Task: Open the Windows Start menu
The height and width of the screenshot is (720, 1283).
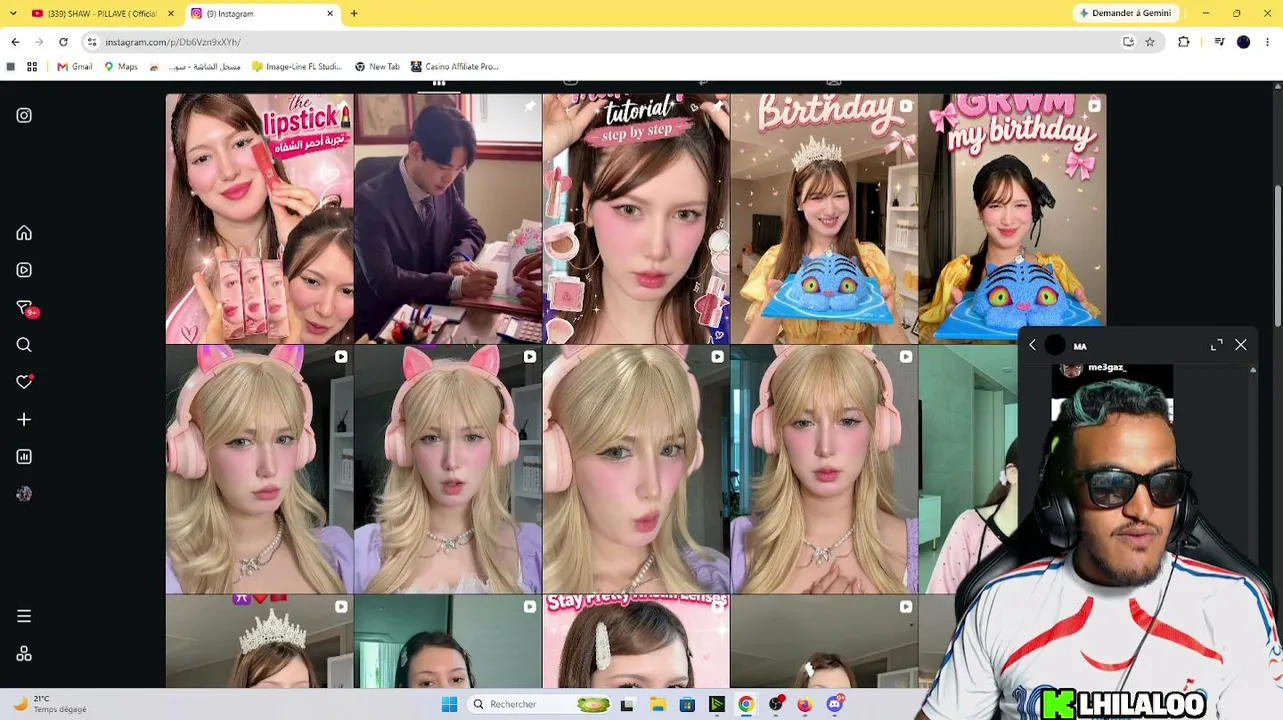Action: (450, 704)
